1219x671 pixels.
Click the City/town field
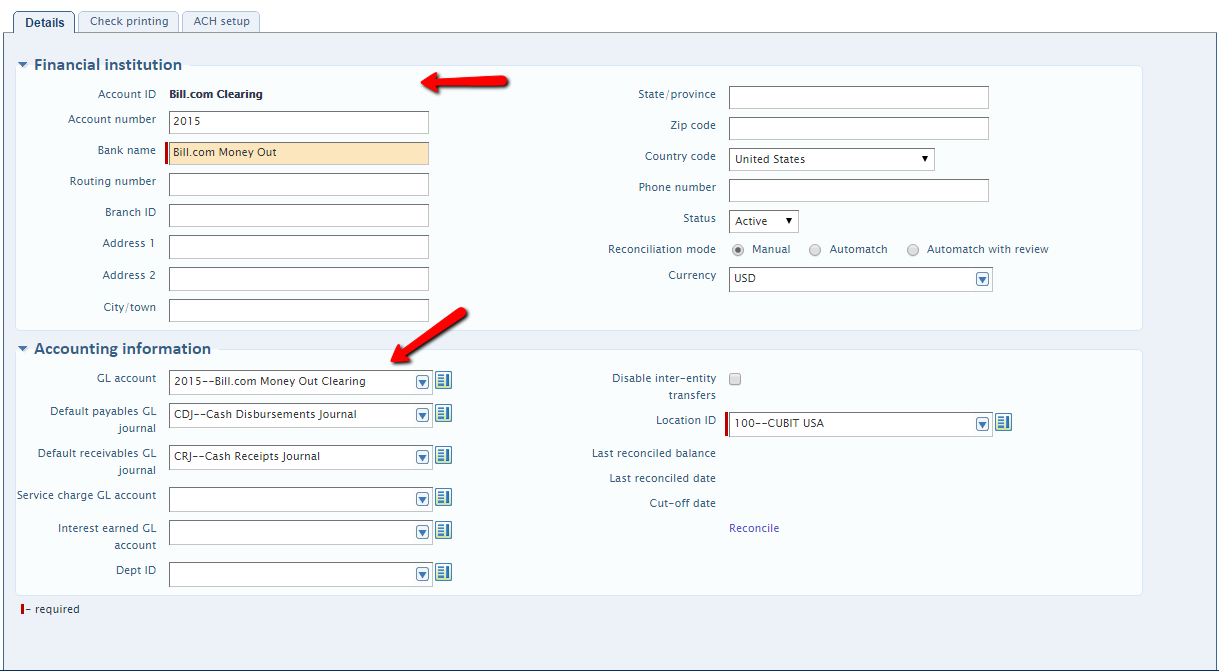click(x=299, y=310)
